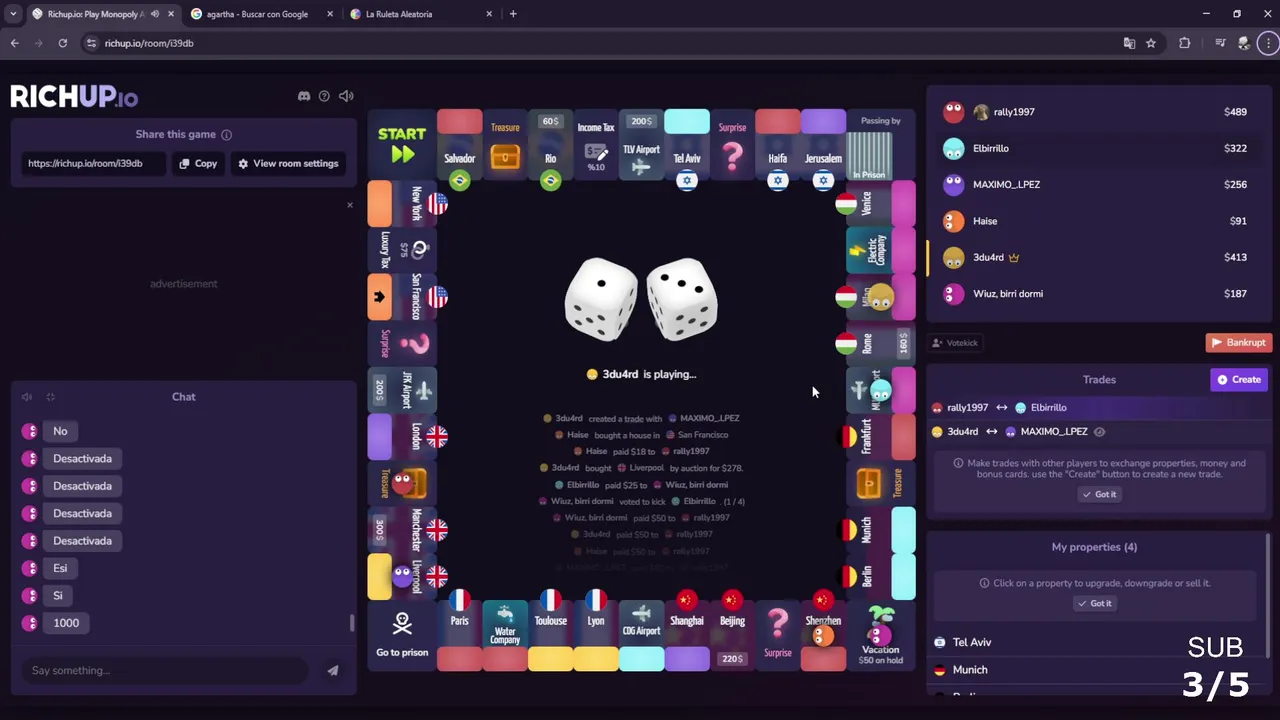Create a new trade
This screenshot has width=1280, height=720.
click(1238, 380)
